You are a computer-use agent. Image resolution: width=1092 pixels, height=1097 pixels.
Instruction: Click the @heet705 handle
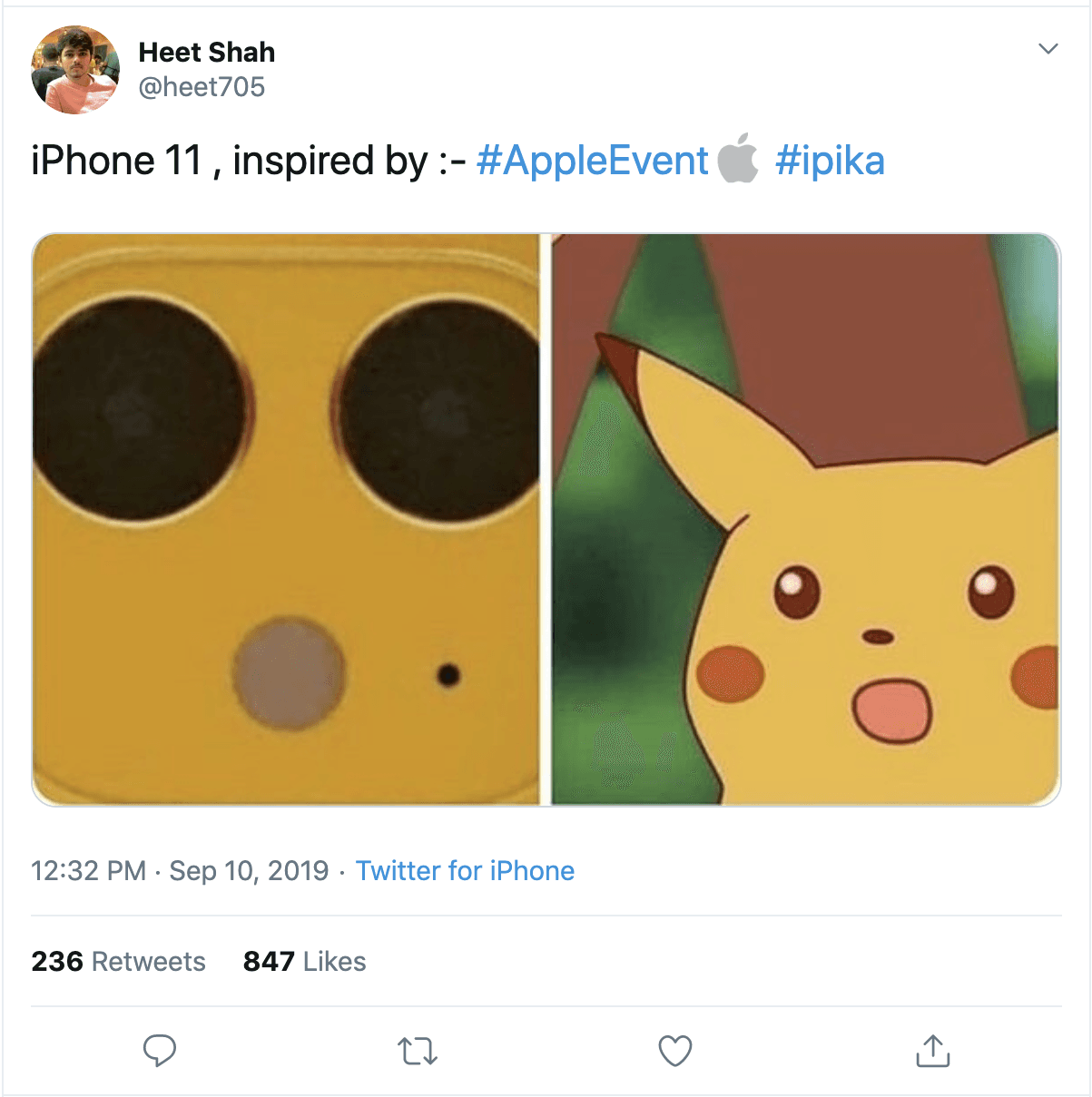202,87
